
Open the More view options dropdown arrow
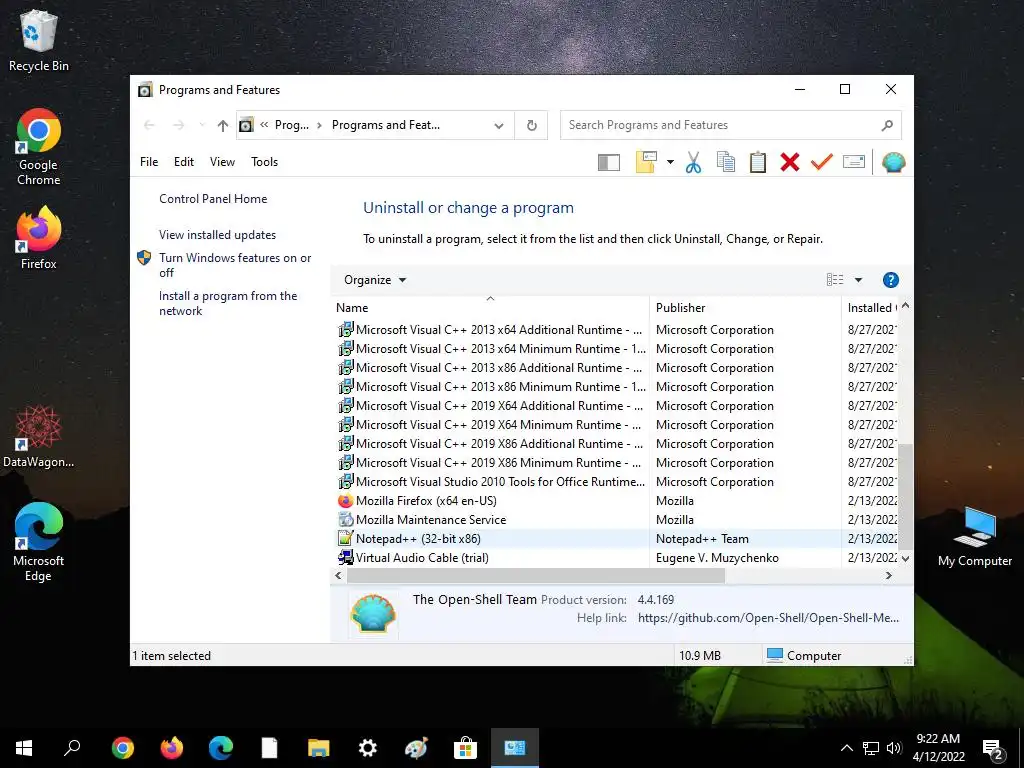click(858, 280)
